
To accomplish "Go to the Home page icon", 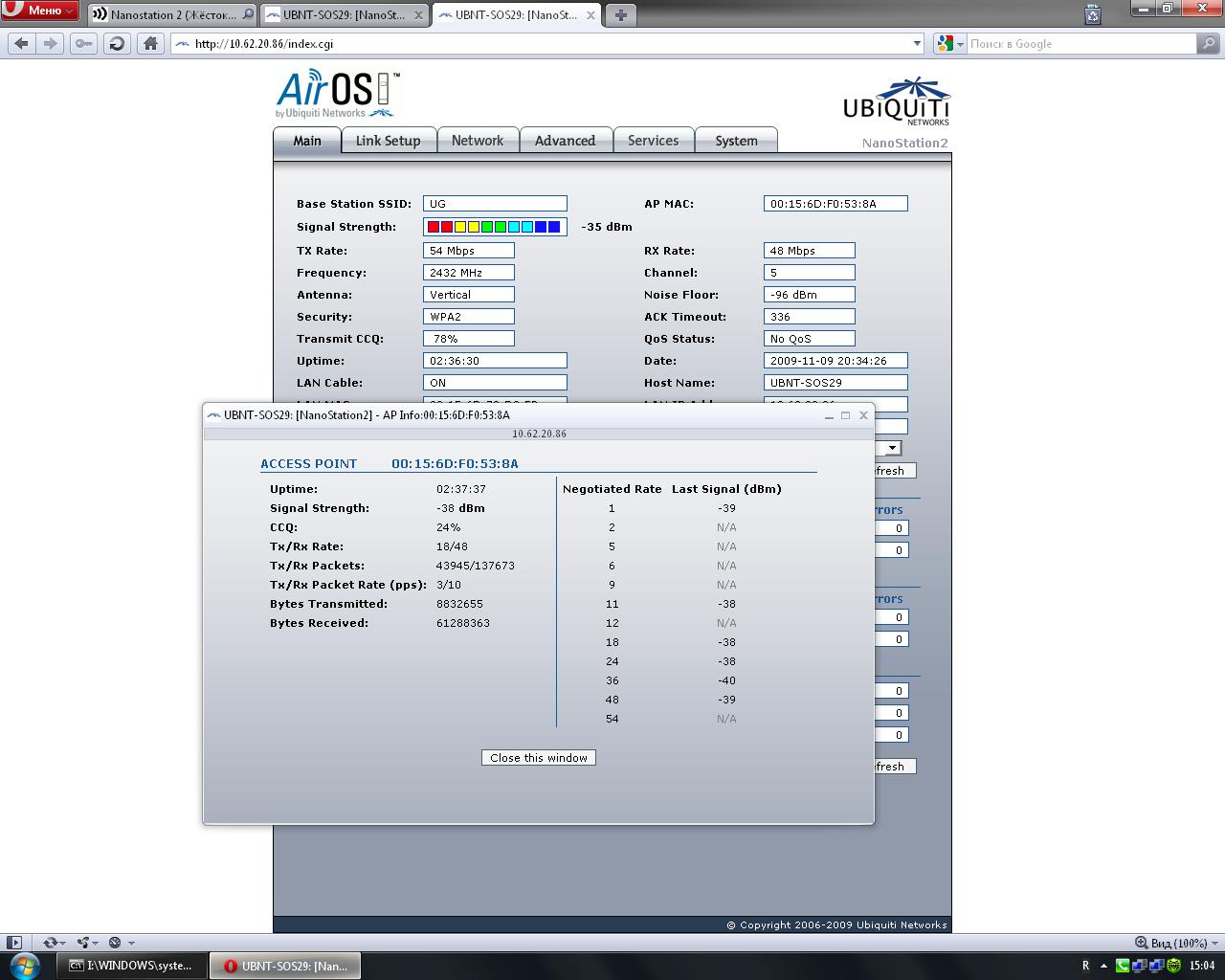I will pos(150,43).
